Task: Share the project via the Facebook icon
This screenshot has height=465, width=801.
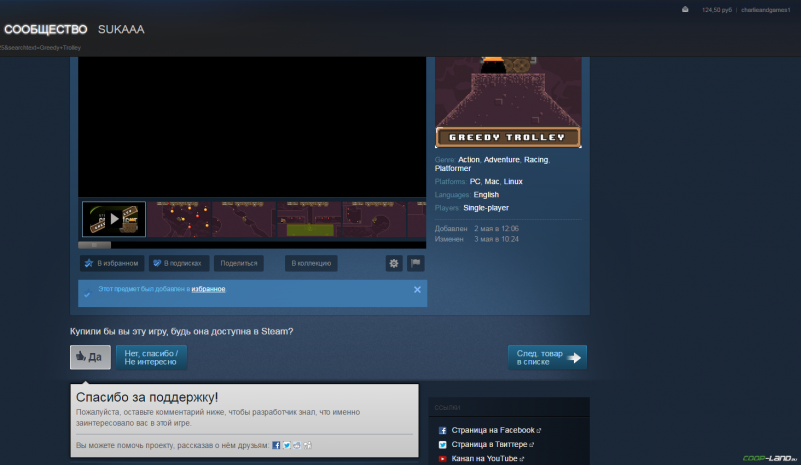Action: tap(276, 446)
